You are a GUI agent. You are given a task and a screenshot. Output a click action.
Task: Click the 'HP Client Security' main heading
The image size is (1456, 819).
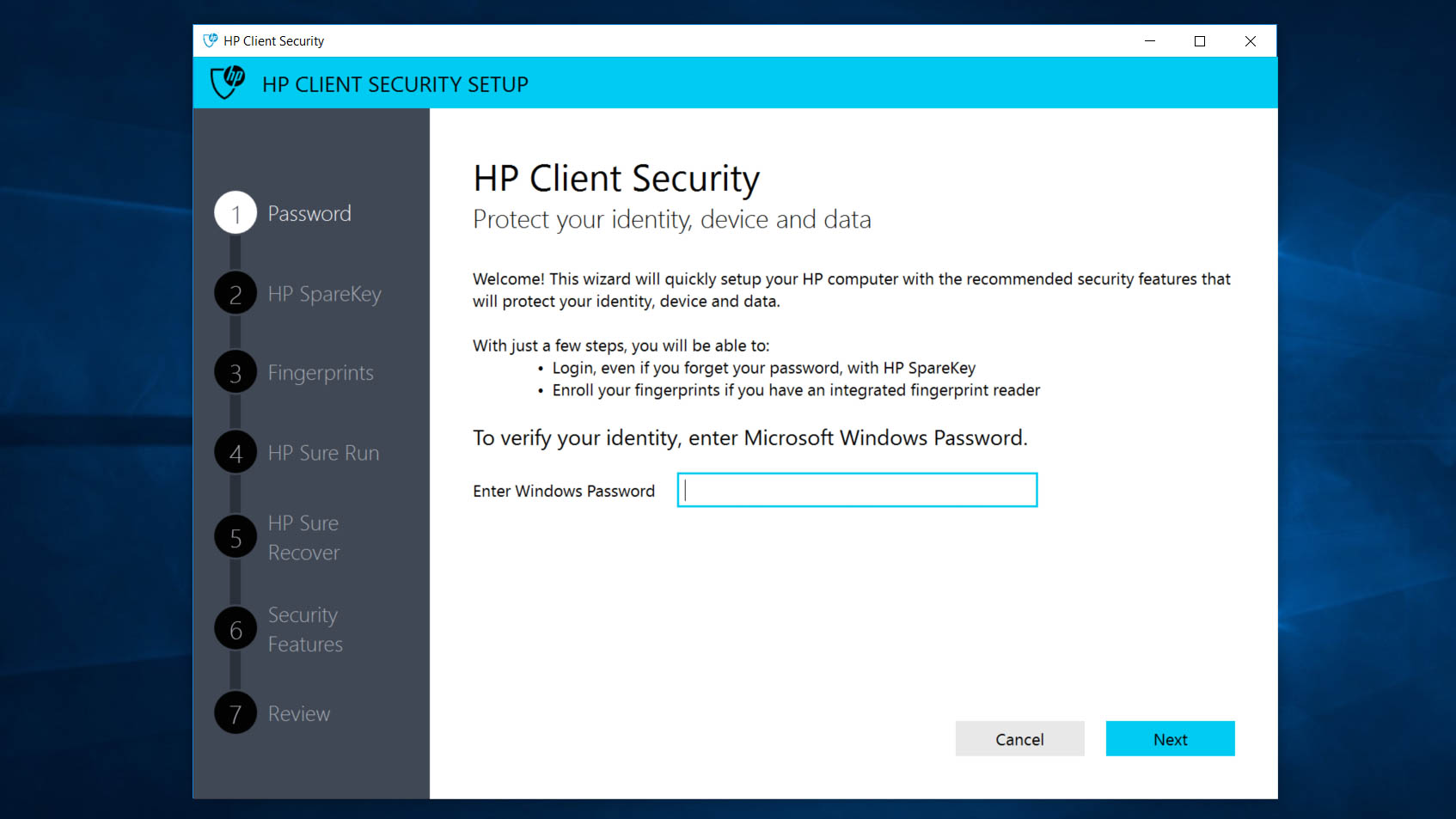pyautogui.click(x=616, y=179)
